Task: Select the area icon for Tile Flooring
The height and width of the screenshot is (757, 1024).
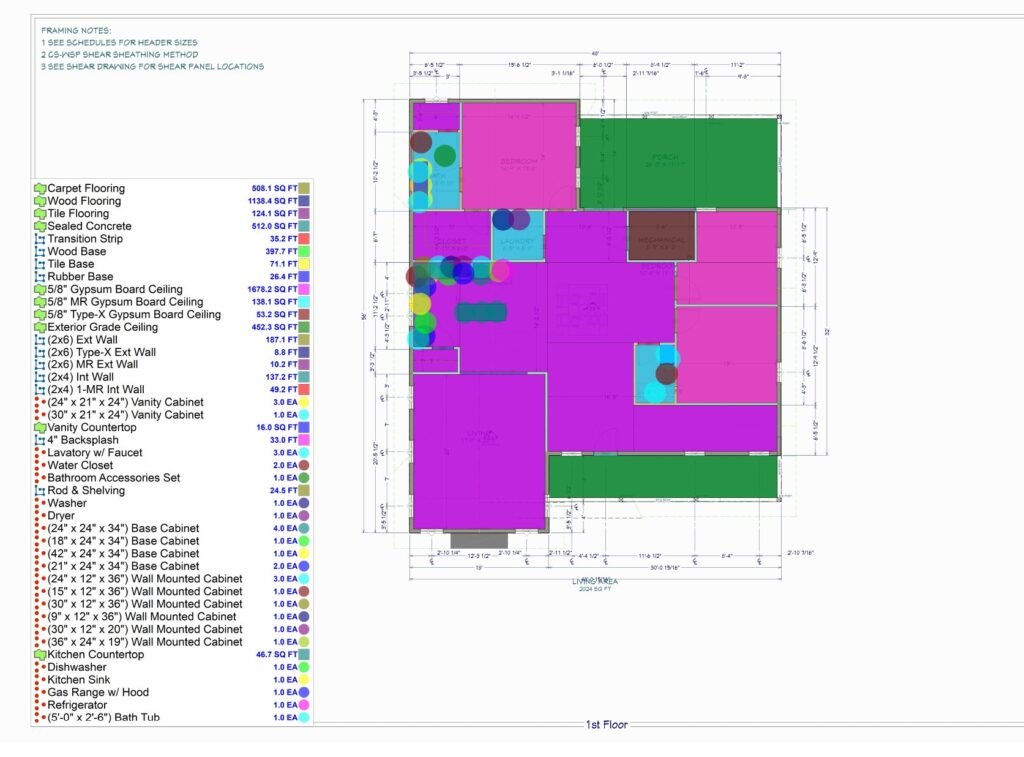Action: click(x=40, y=214)
